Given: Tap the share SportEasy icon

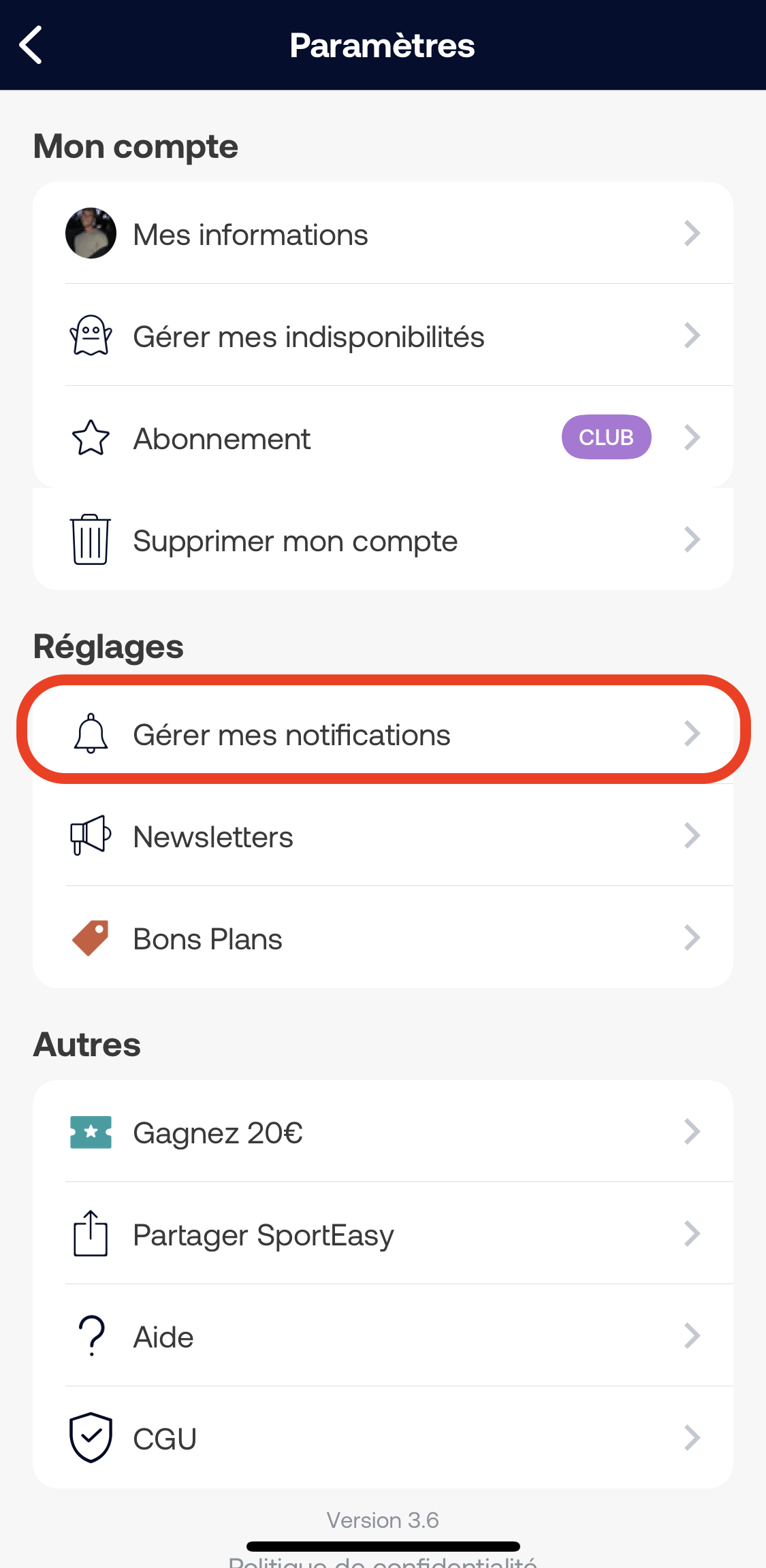Looking at the screenshot, I should click(x=91, y=1233).
